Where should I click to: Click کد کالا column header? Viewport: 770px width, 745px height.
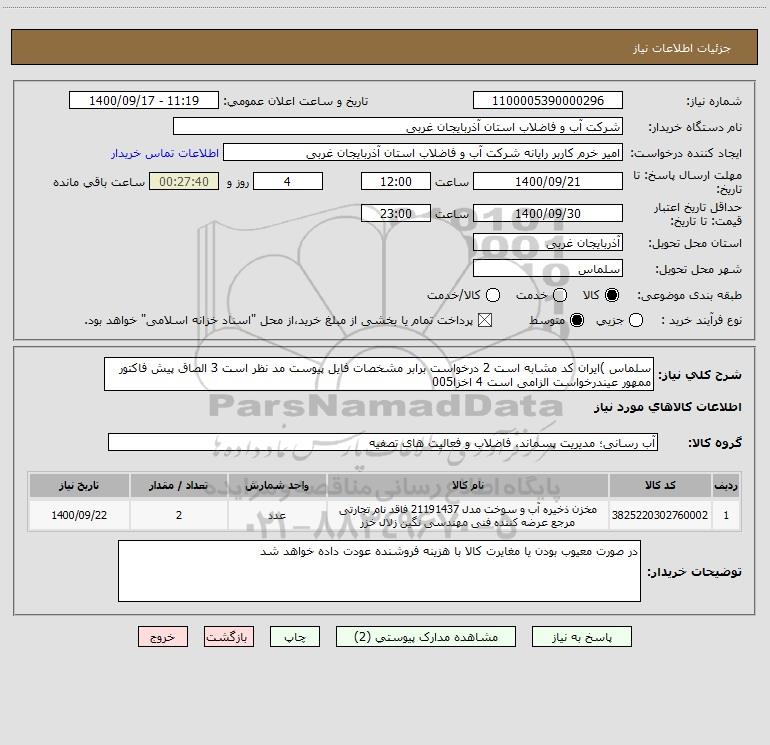point(660,485)
